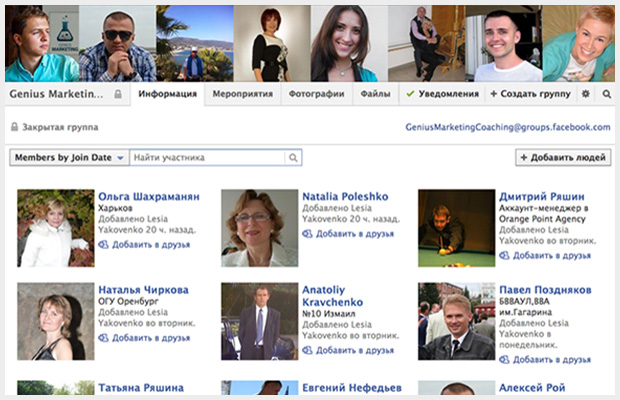Open the GeniusMarketingCoaching group email link
620x400 pixels.
tap(507, 128)
